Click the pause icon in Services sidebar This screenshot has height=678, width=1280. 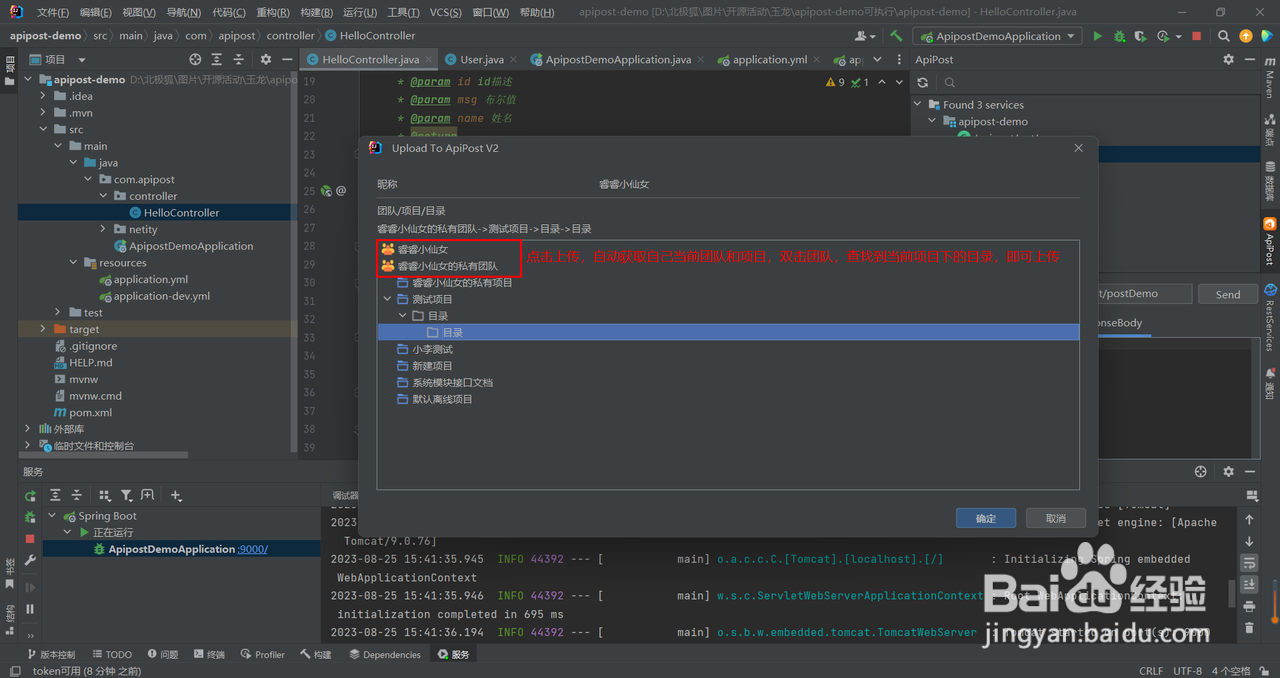tap(30, 609)
